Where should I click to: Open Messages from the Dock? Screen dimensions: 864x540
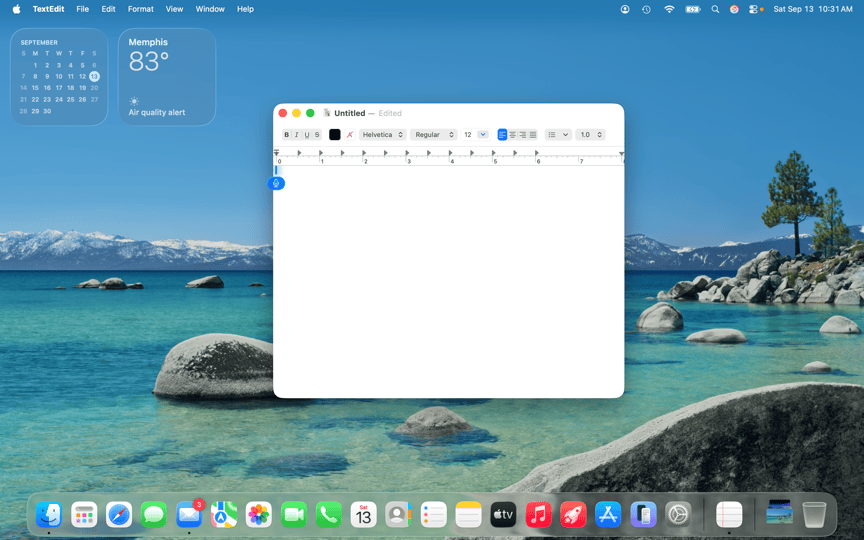(154, 515)
